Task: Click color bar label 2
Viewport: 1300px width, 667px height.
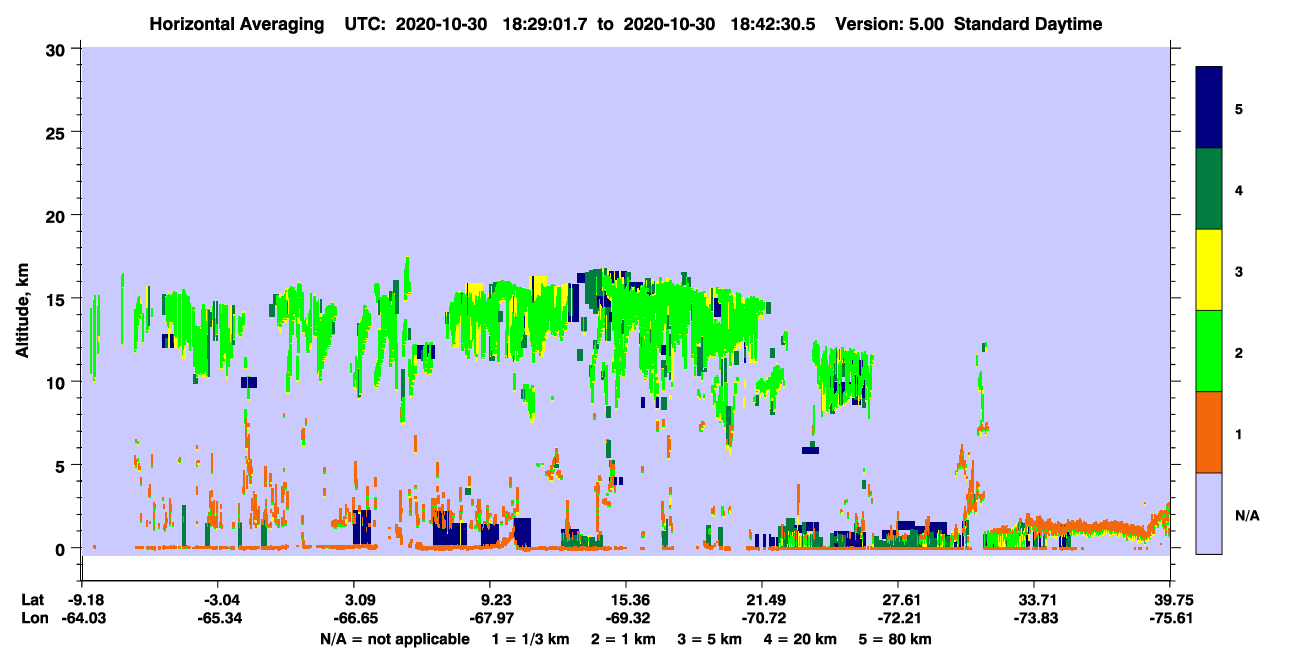Action: click(1239, 352)
